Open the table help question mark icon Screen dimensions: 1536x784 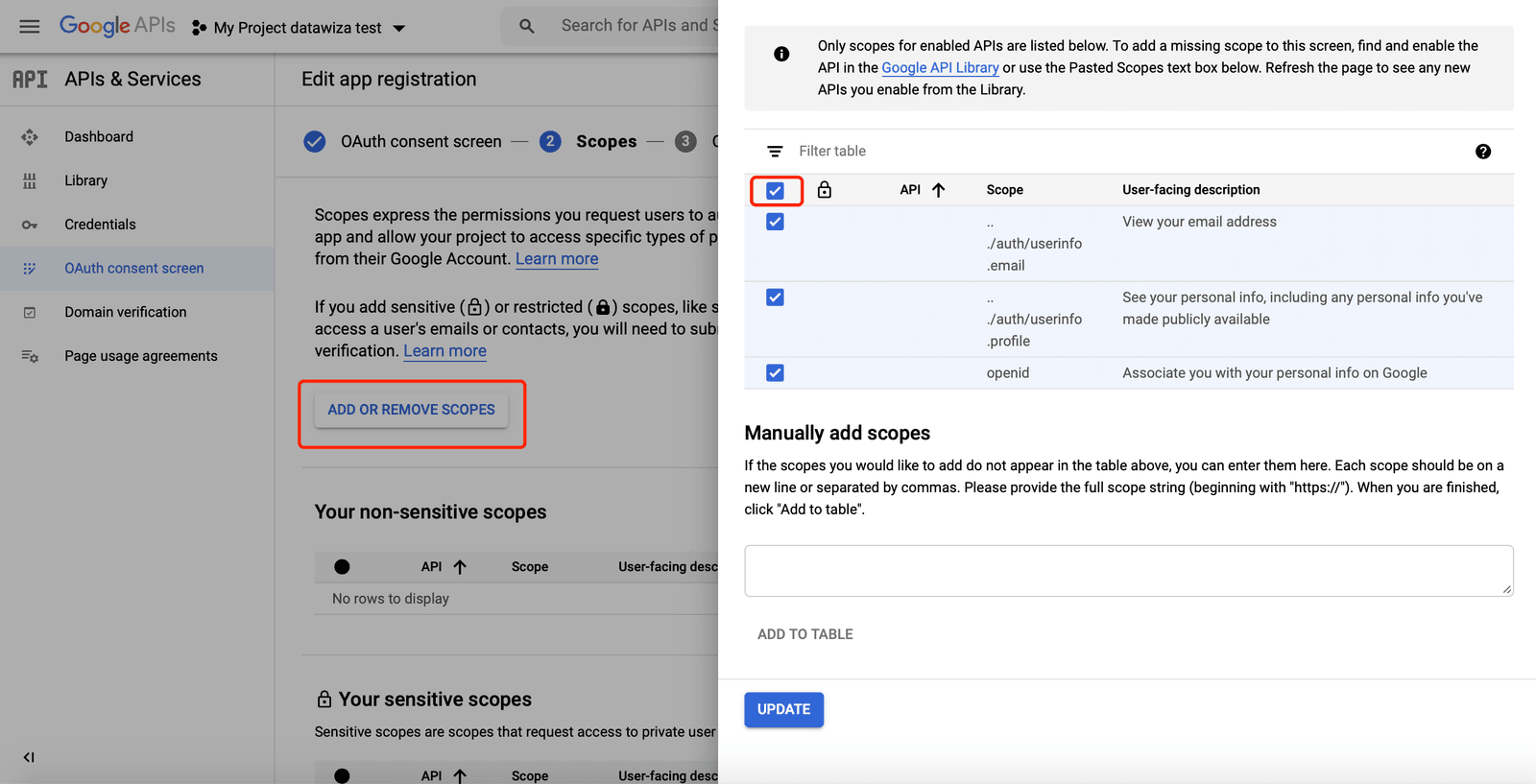click(x=1483, y=152)
